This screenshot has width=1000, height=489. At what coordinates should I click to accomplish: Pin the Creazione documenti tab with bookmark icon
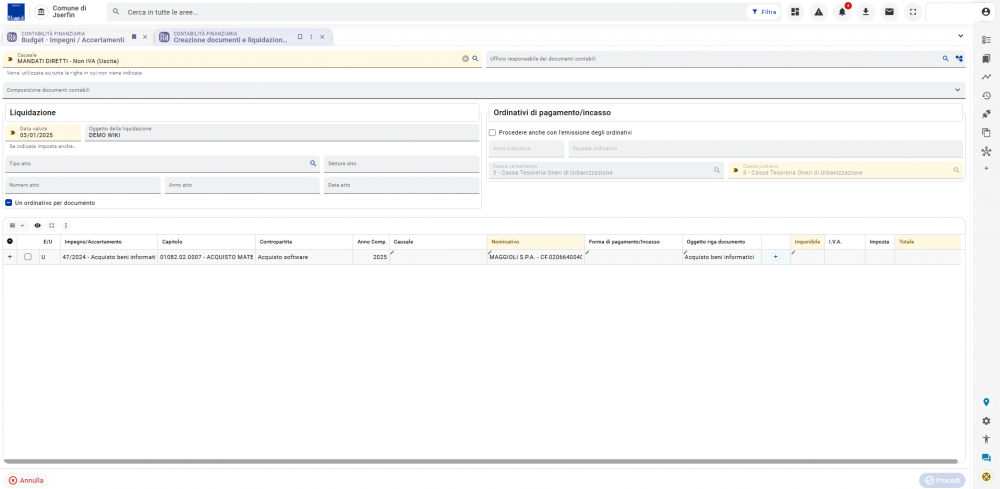click(x=300, y=37)
